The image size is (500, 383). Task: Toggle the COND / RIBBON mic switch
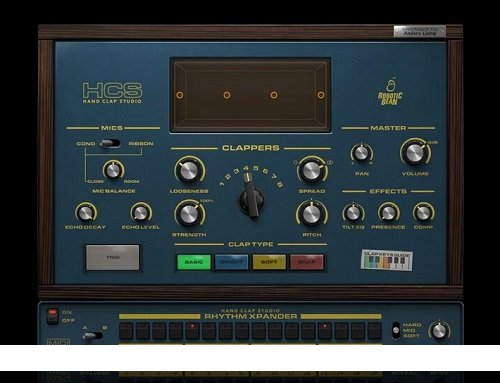[110, 143]
